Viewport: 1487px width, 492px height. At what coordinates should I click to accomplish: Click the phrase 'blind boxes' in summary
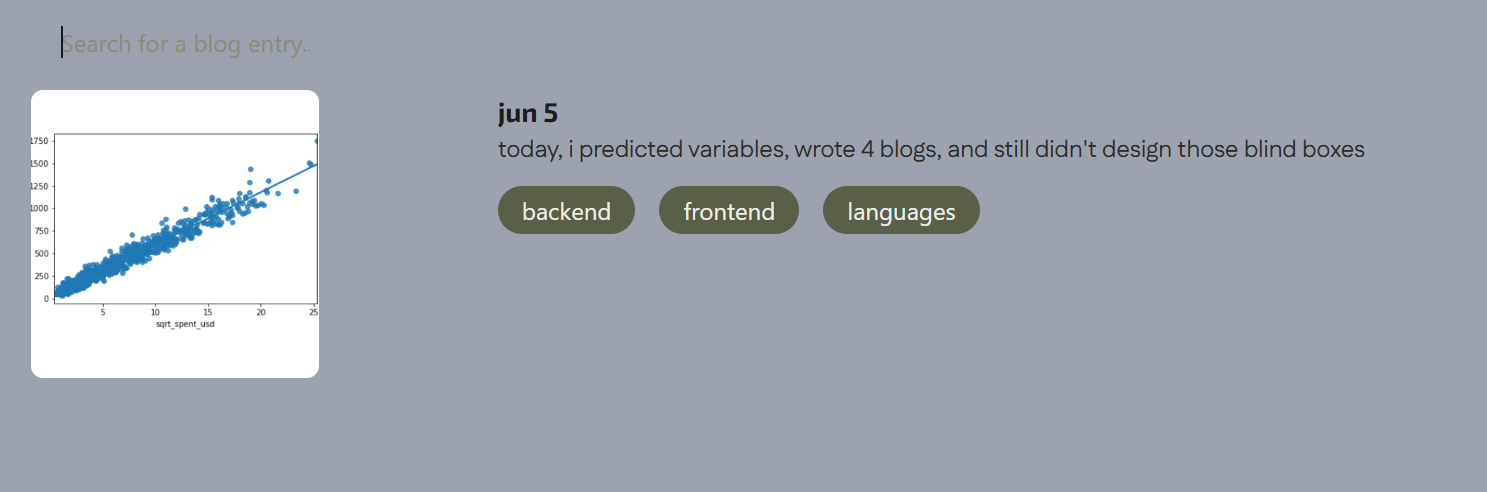1304,150
